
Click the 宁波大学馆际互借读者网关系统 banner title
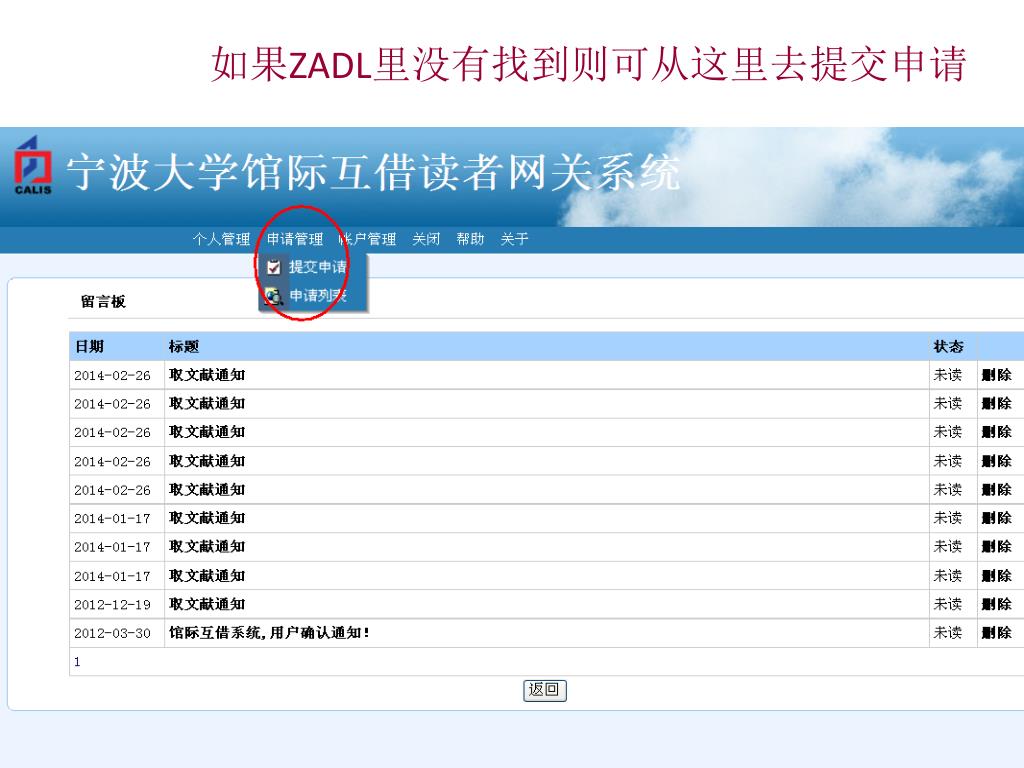click(x=373, y=172)
